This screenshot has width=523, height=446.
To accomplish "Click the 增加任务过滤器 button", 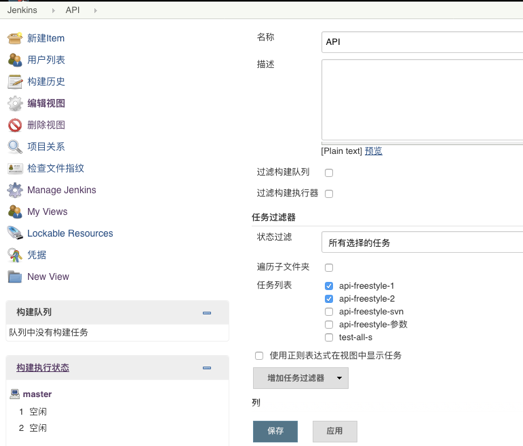I will click(301, 378).
